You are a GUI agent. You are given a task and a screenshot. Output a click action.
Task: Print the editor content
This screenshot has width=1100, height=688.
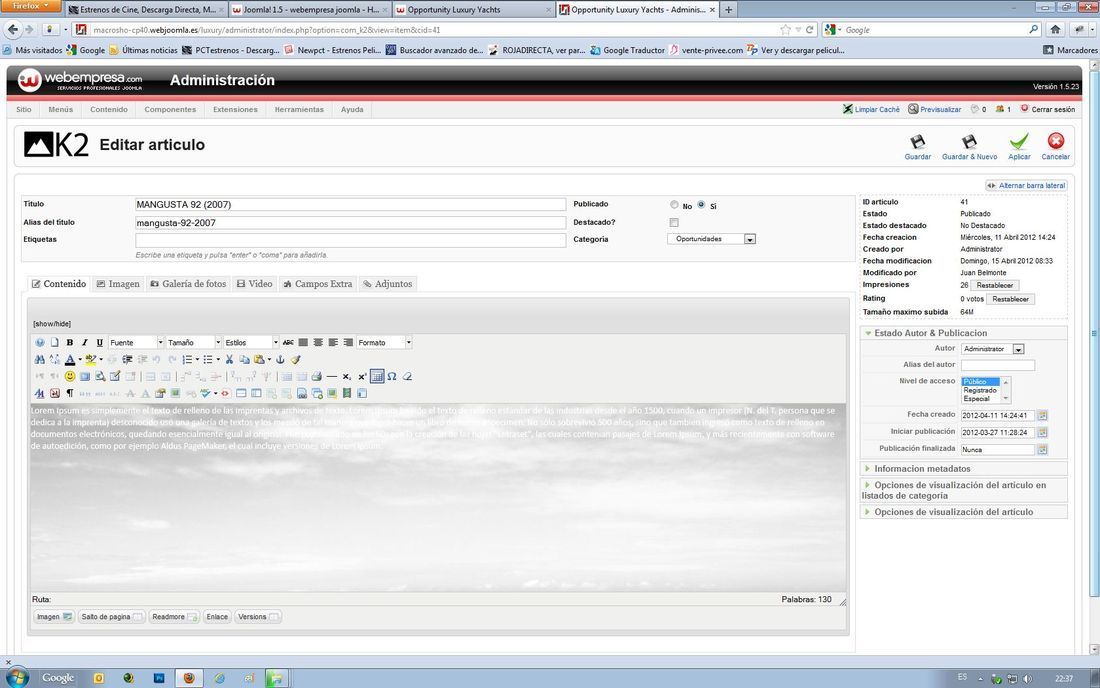coord(316,376)
